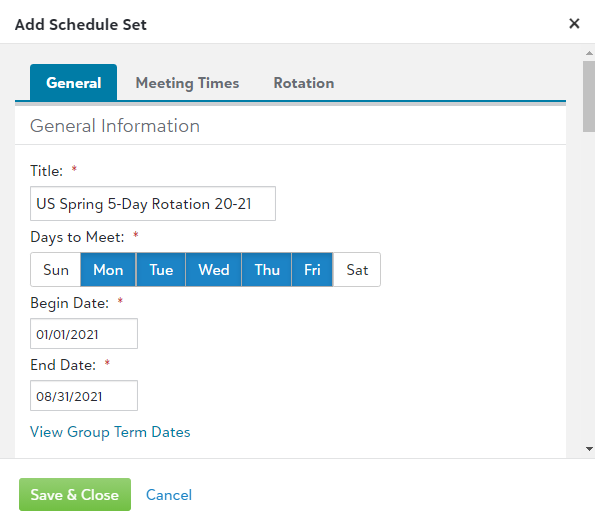This screenshot has height=524, width=595.
Task: Click the Title input field
Action: tap(153, 203)
